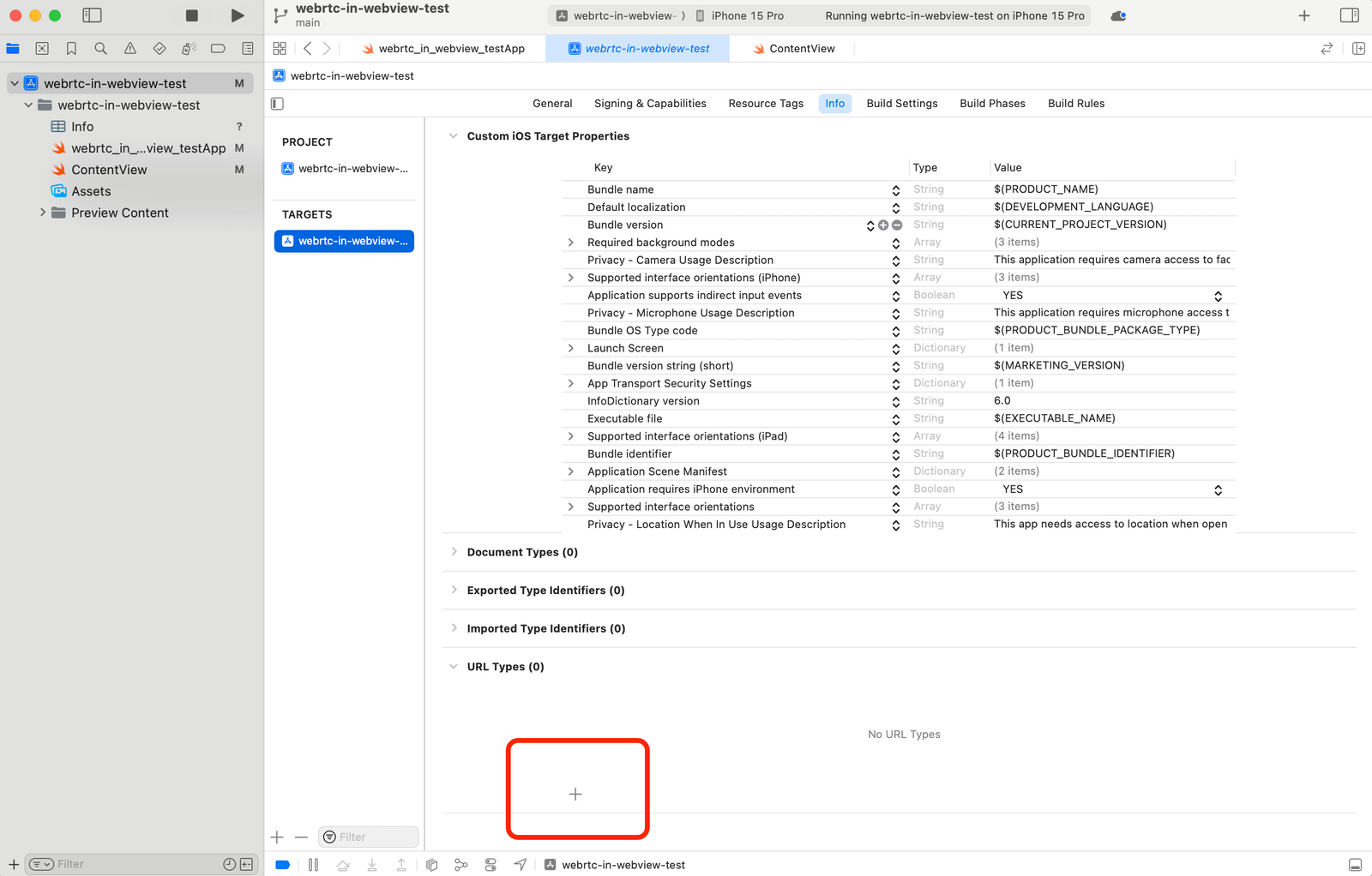Click targets Filter field
The image size is (1372, 876).
369,837
